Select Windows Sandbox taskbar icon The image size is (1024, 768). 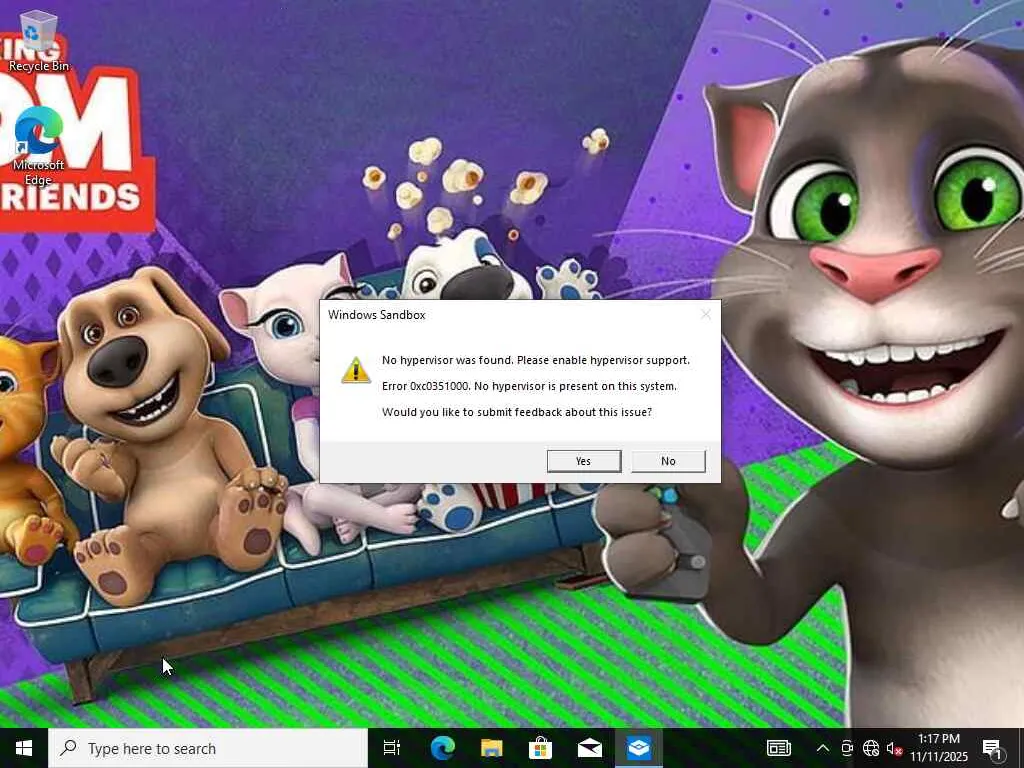click(x=639, y=748)
